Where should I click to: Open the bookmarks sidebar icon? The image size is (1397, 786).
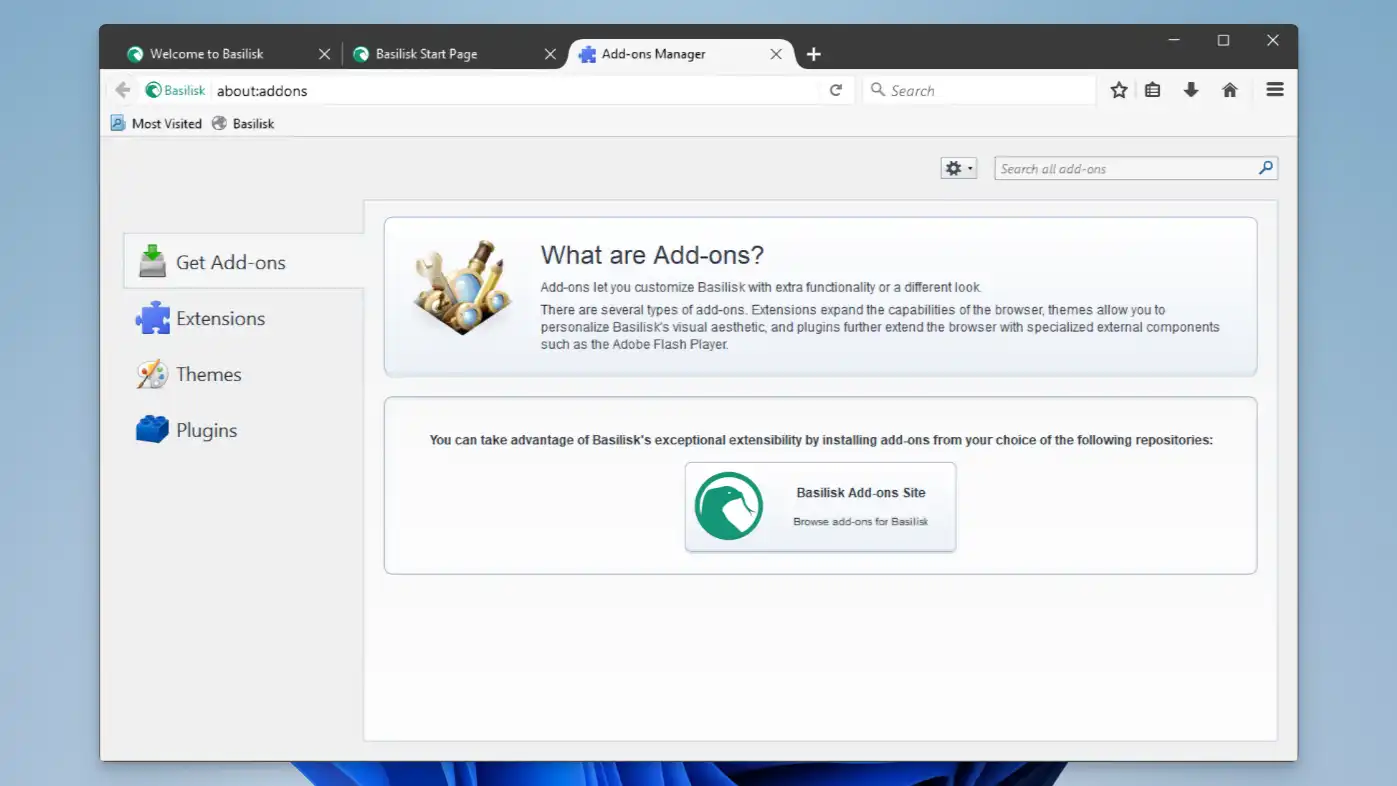(1151, 89)
